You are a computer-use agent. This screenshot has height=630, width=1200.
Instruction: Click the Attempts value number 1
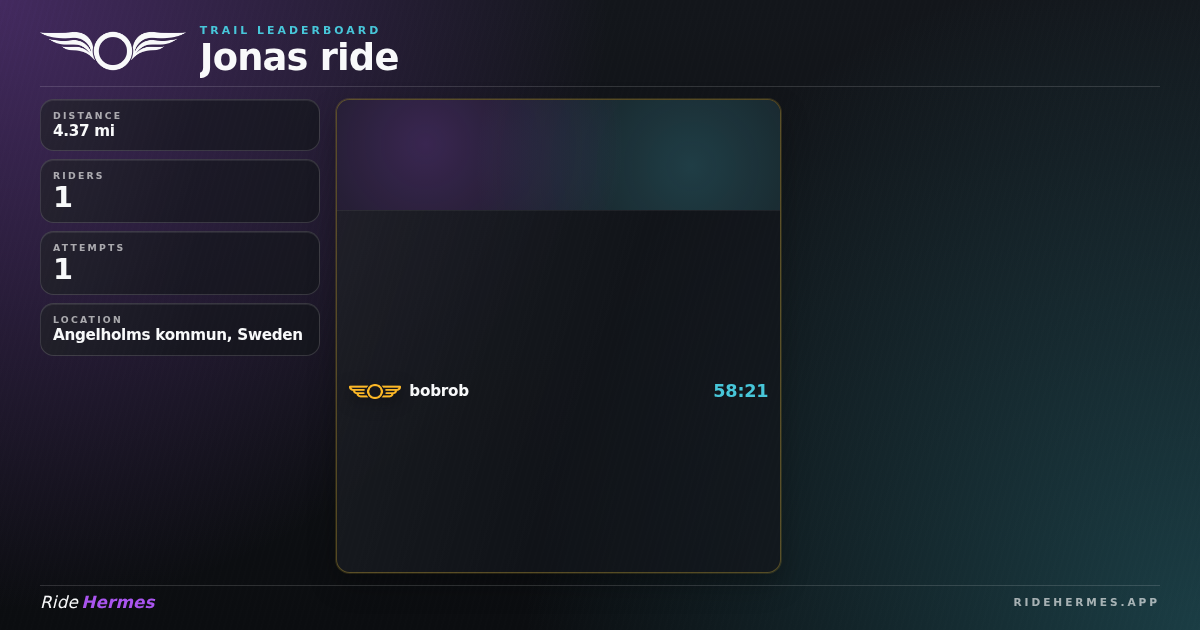(x=63, y=269)
